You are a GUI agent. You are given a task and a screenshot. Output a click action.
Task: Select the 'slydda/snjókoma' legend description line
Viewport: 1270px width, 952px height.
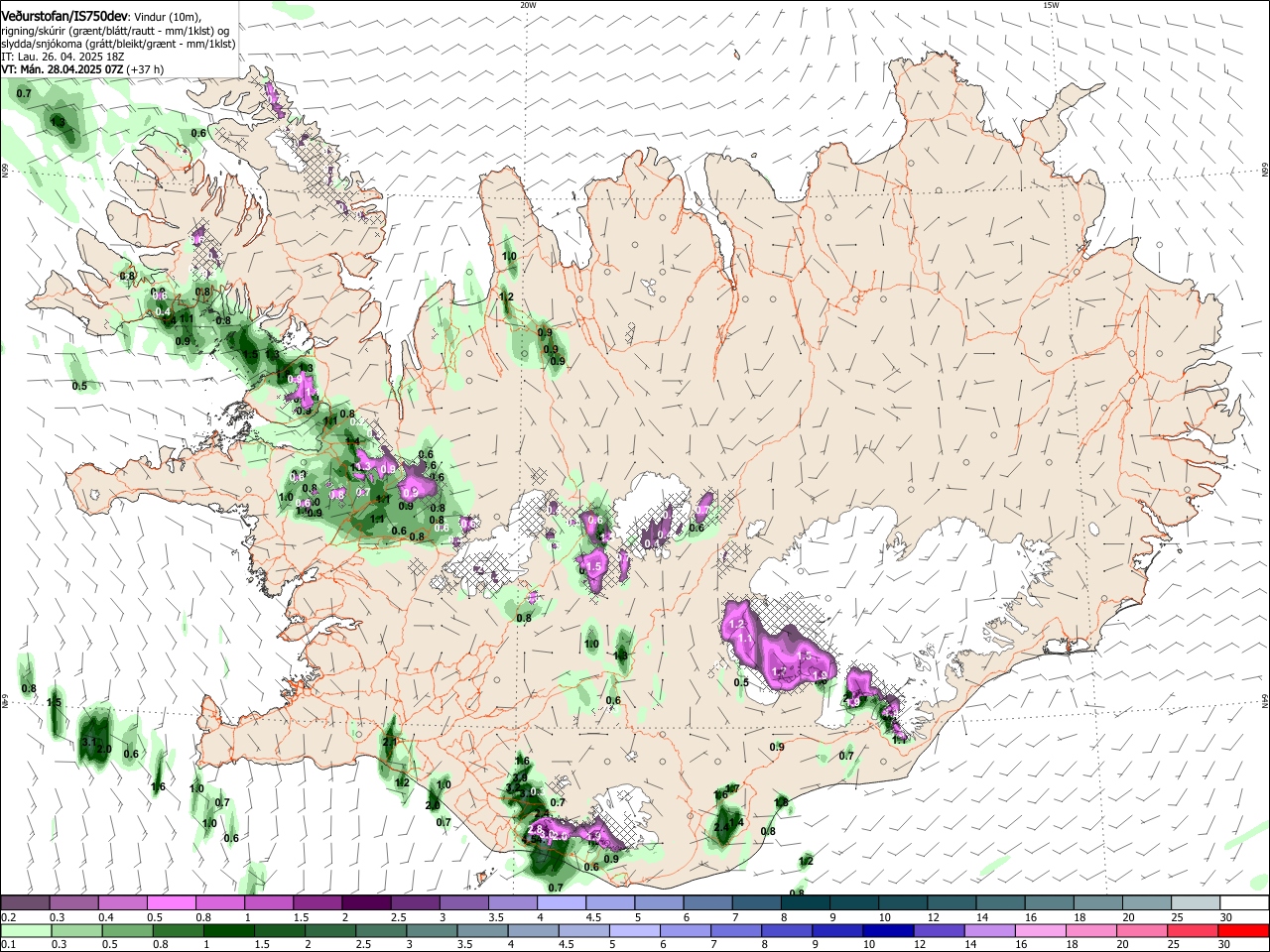[x=118, y=45]
